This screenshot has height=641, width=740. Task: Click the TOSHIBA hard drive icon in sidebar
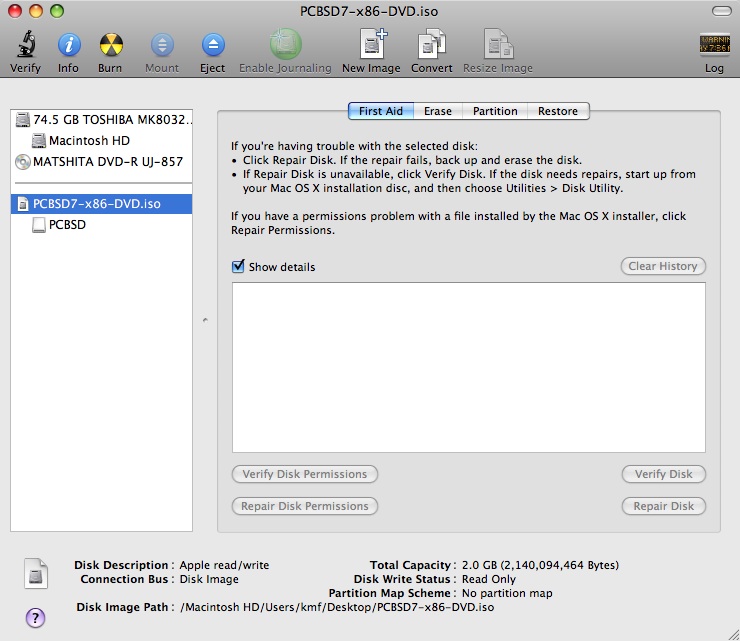pyautogui.click(x=22, y=120)
